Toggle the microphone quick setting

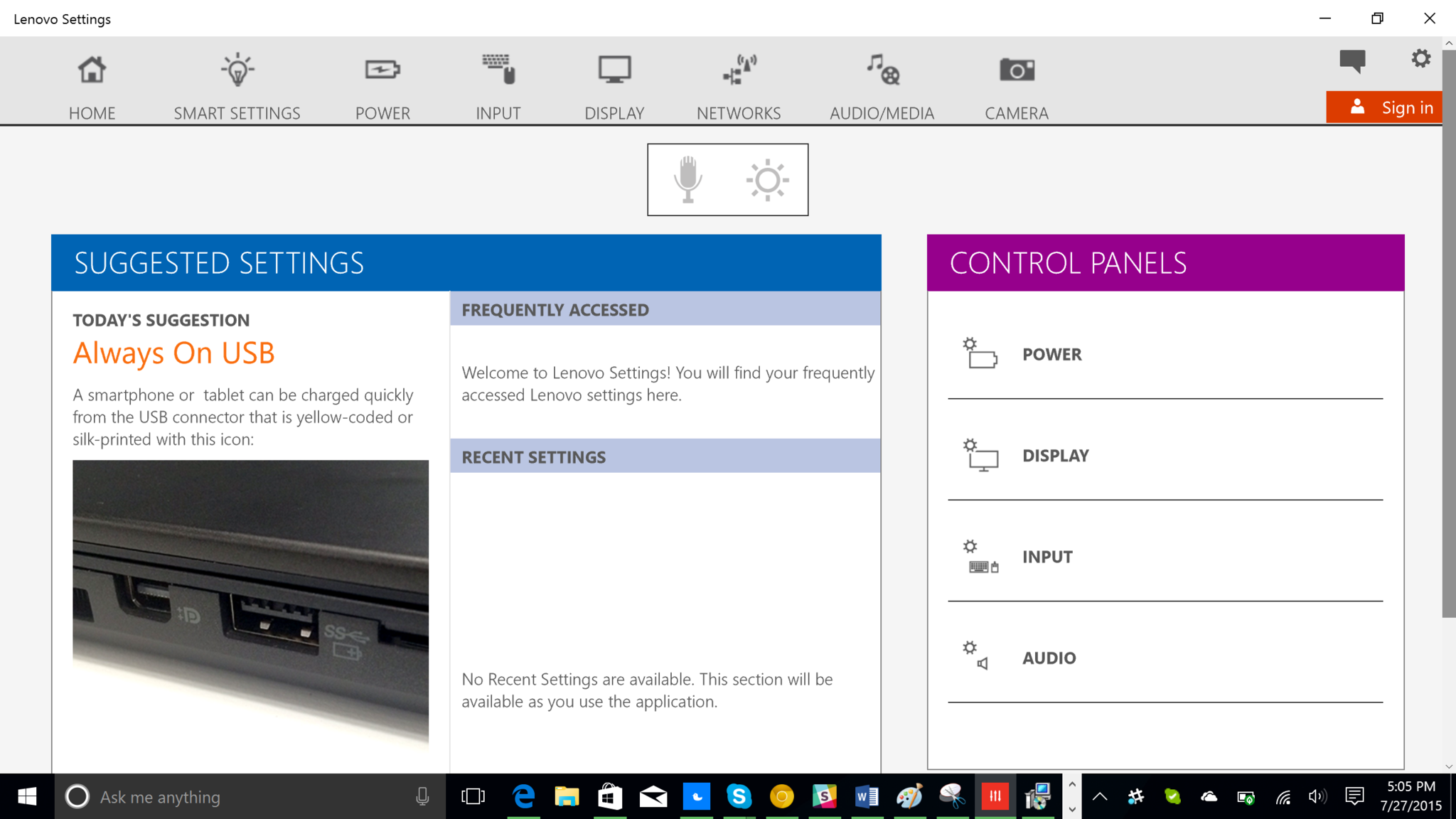pyautogui.click(x=687, y=179)
